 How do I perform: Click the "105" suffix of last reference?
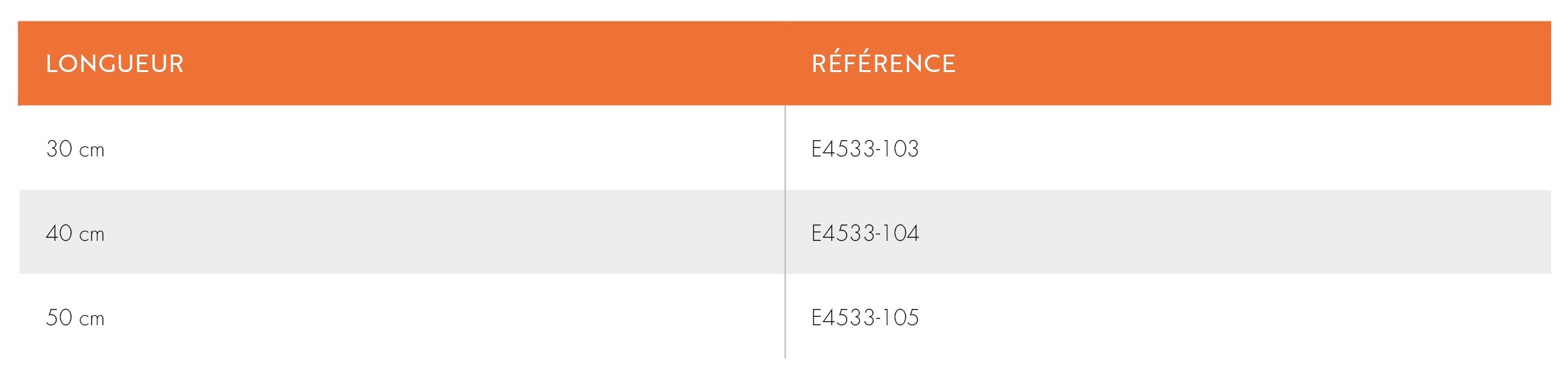[901, 317]
